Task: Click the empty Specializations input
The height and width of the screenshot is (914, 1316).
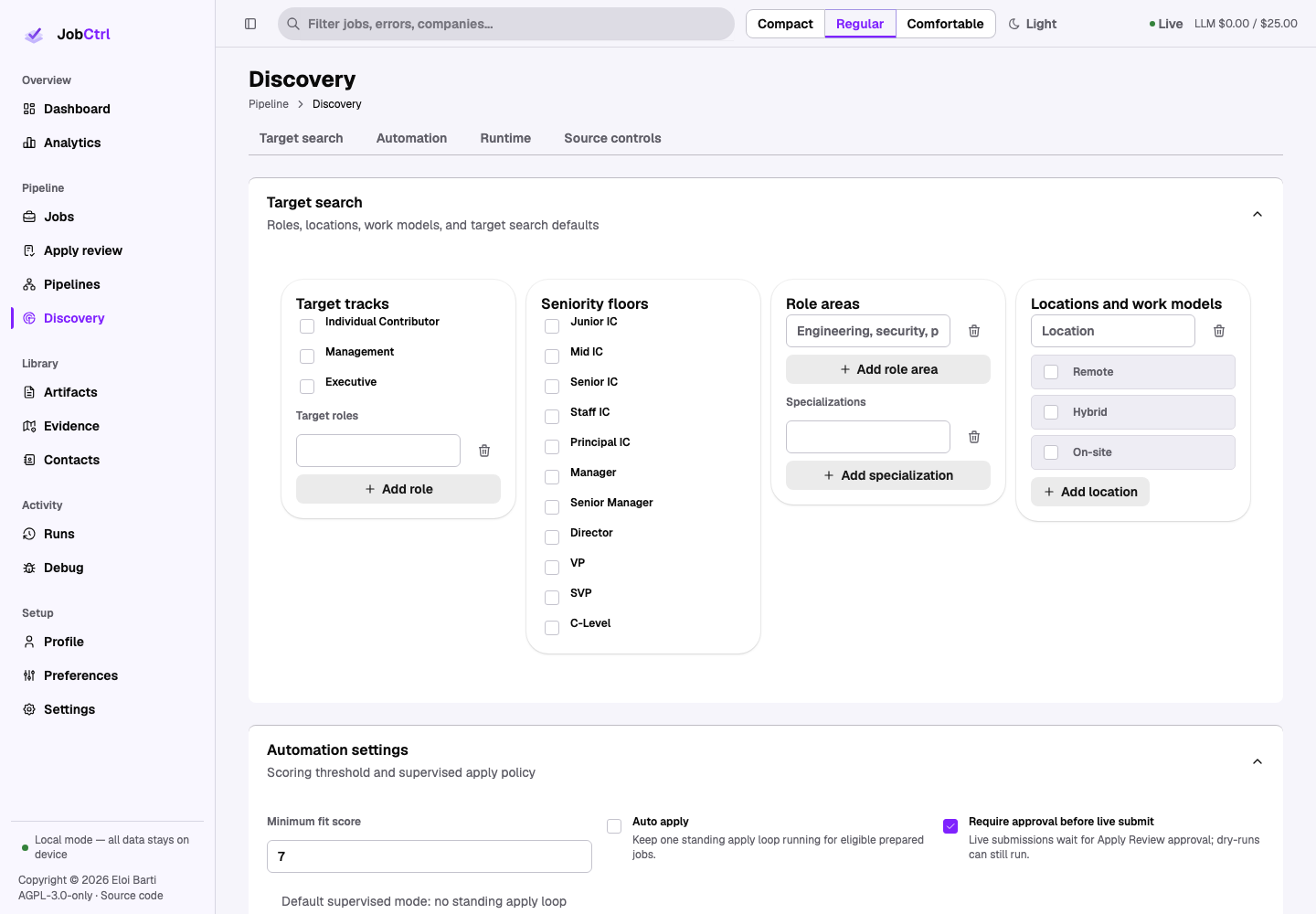Action: point(868,437)
